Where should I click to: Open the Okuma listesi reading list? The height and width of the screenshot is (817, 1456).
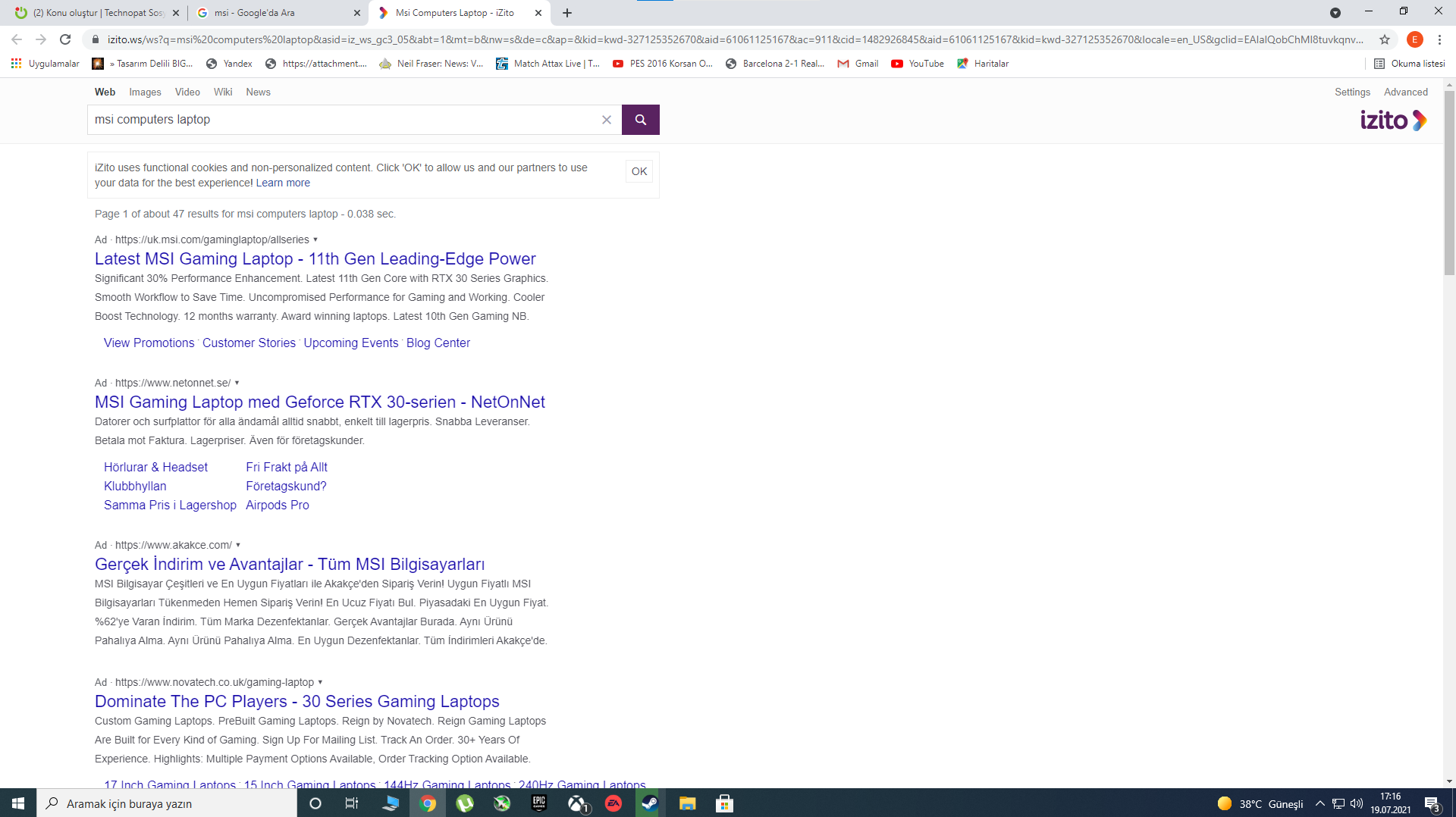point(1410,64)
